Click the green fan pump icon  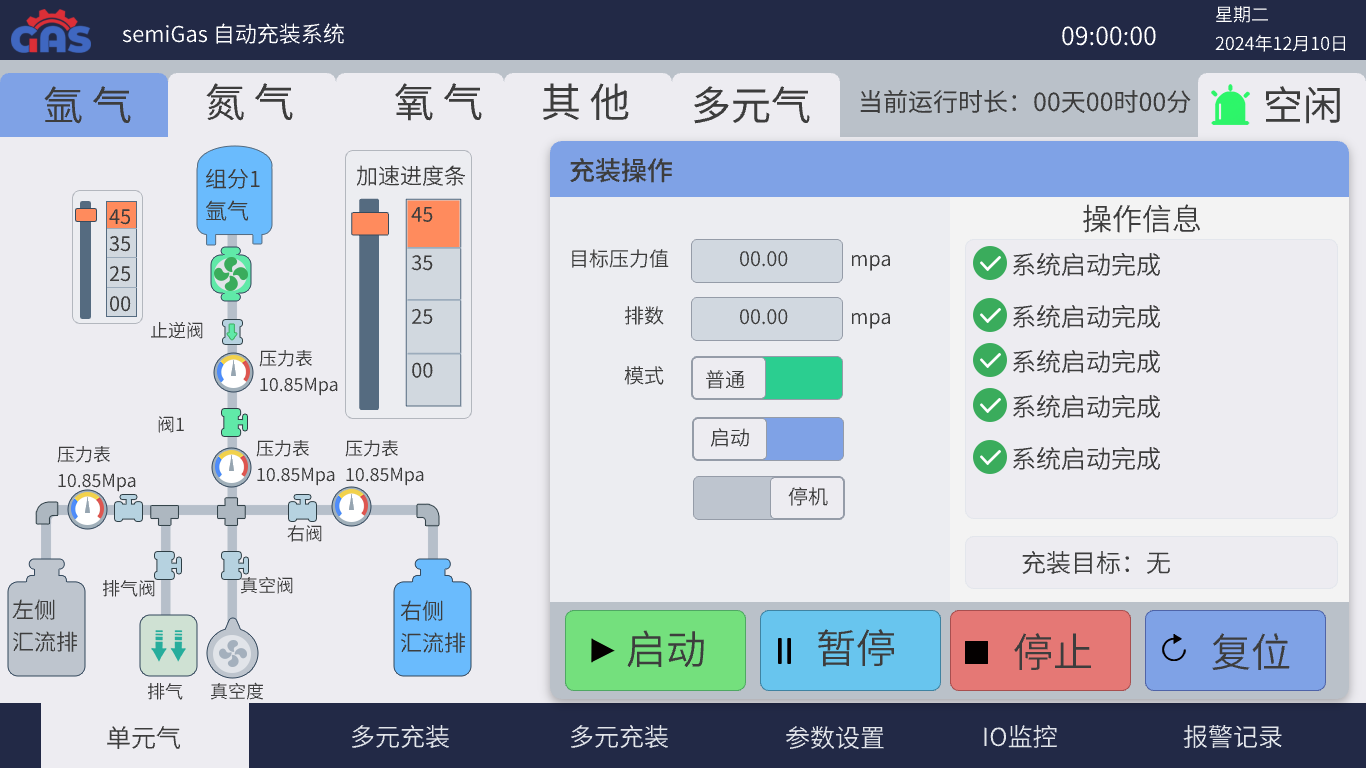(x=231, y=274)
